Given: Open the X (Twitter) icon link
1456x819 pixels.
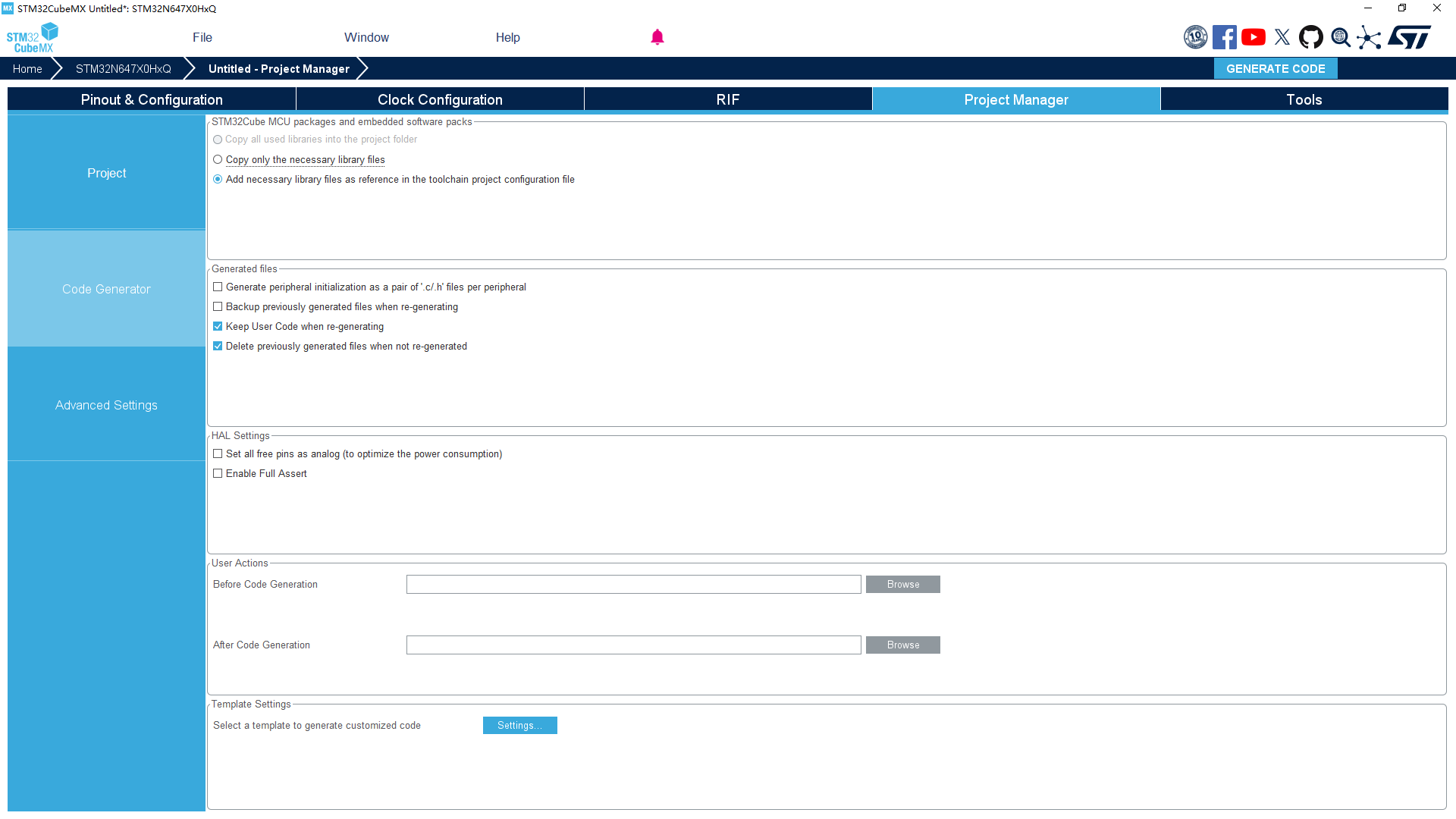Looking at the screenshot, I should (1282, 37).
